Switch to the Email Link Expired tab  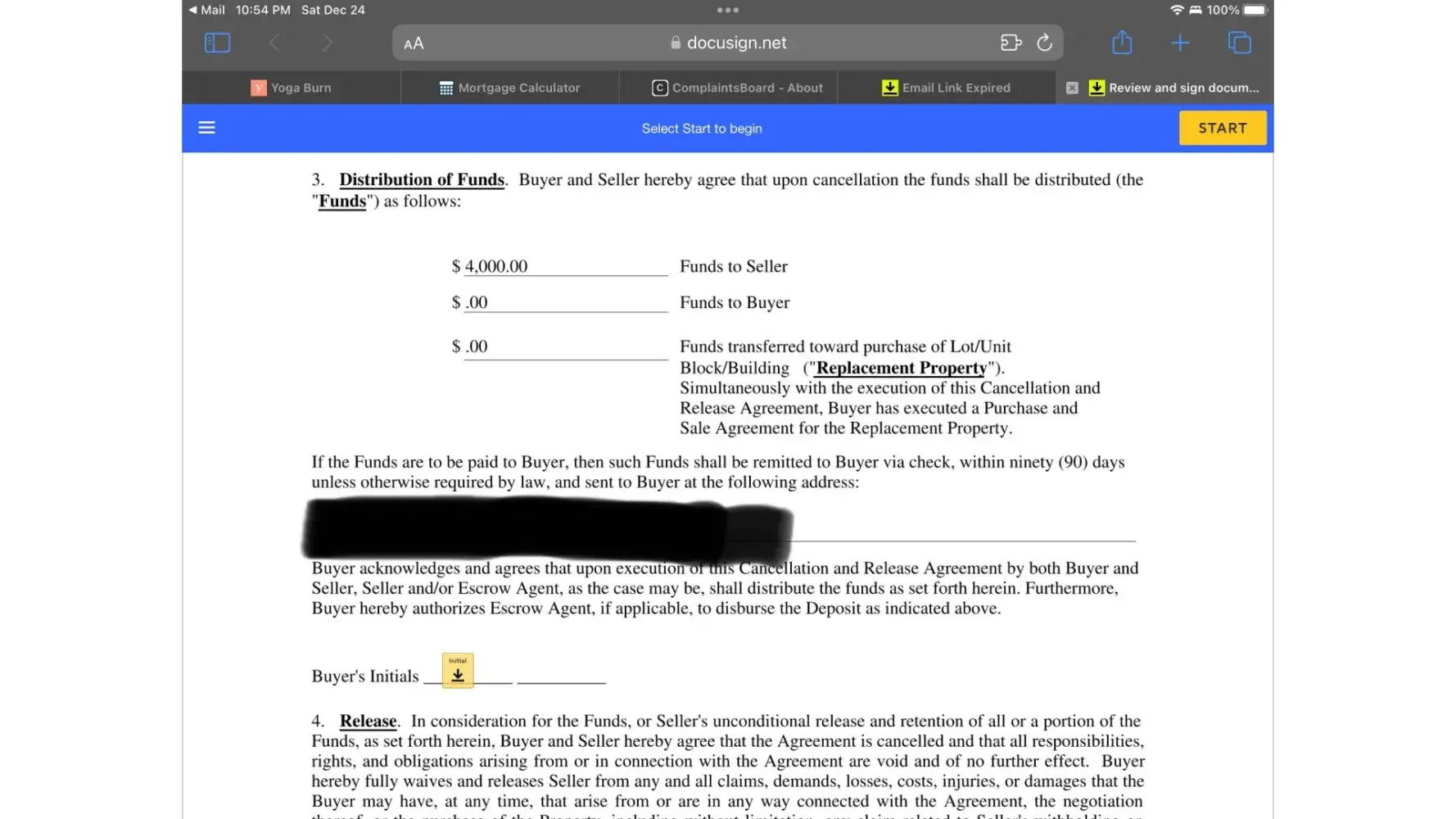pyautogui.click(x=947, y=88)
